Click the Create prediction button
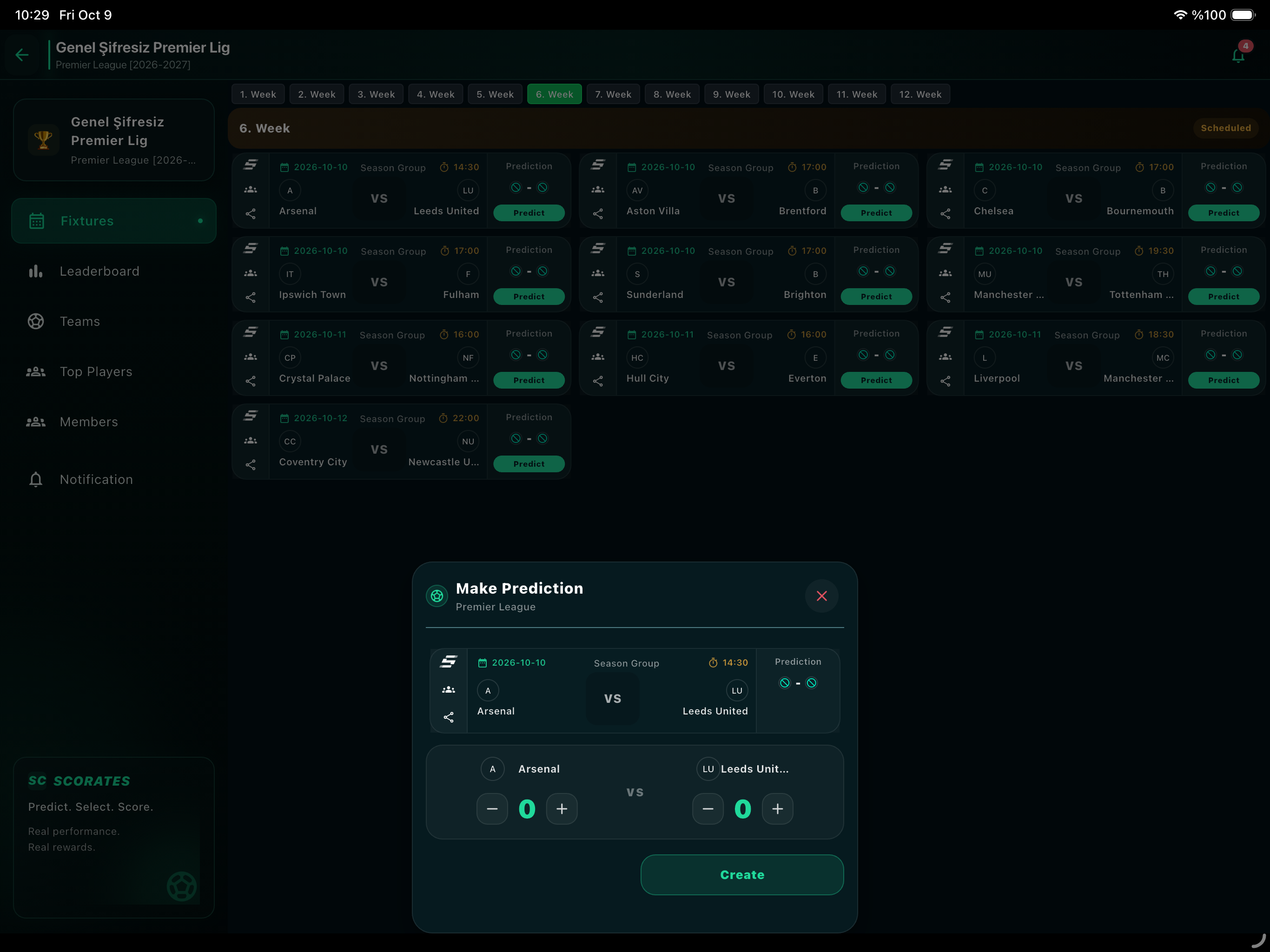The height and width of the screenshot is (952, 1270). coord(742,874)
